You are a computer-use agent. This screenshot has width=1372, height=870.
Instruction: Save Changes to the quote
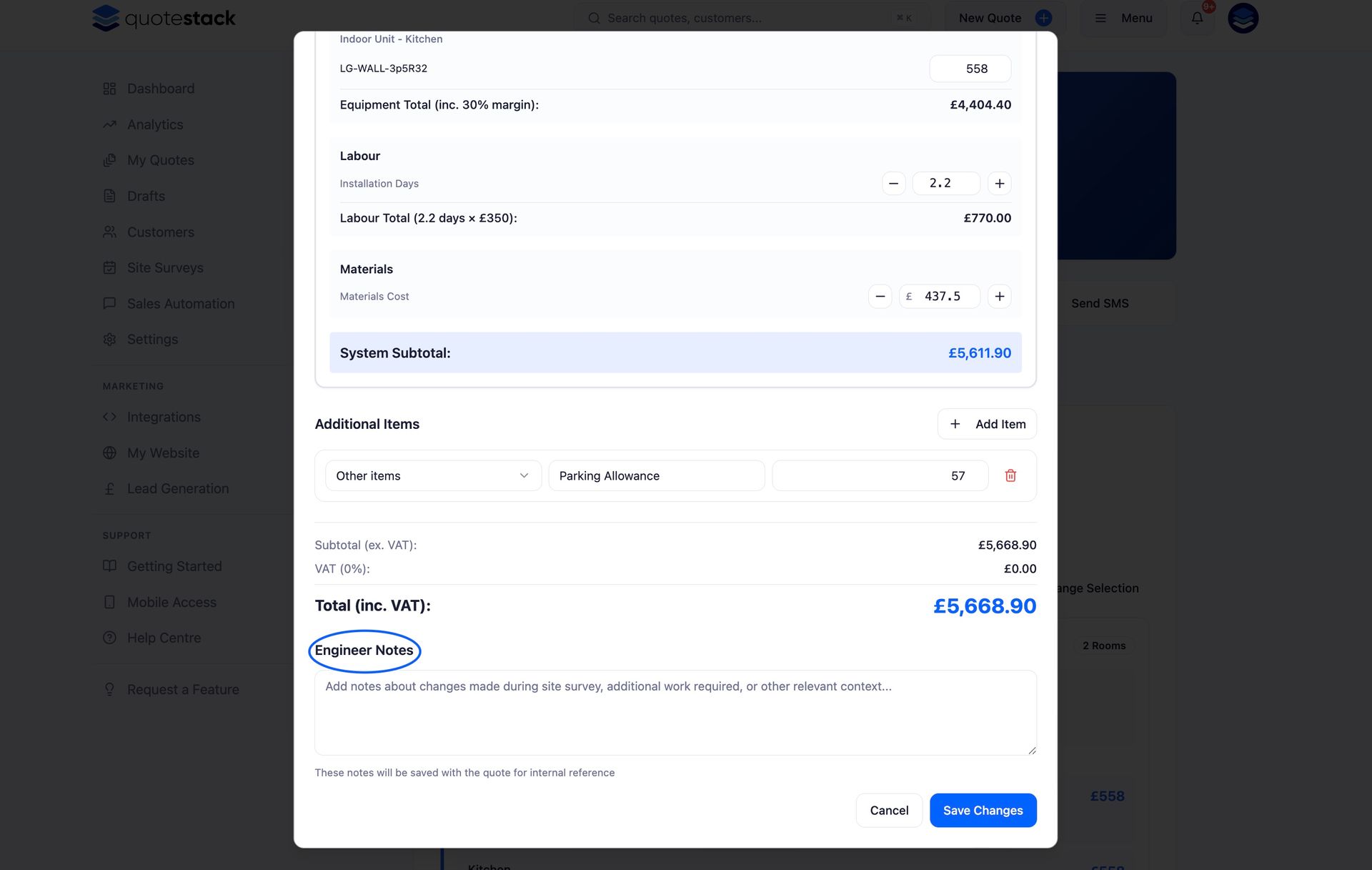[x=983, y=811]
